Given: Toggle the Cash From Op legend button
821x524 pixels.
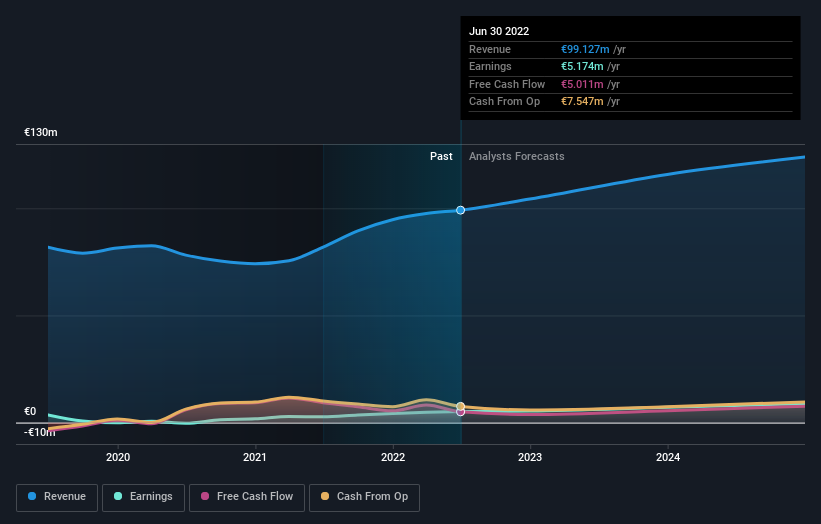Looking at the screenshot, I should (364, 497).
